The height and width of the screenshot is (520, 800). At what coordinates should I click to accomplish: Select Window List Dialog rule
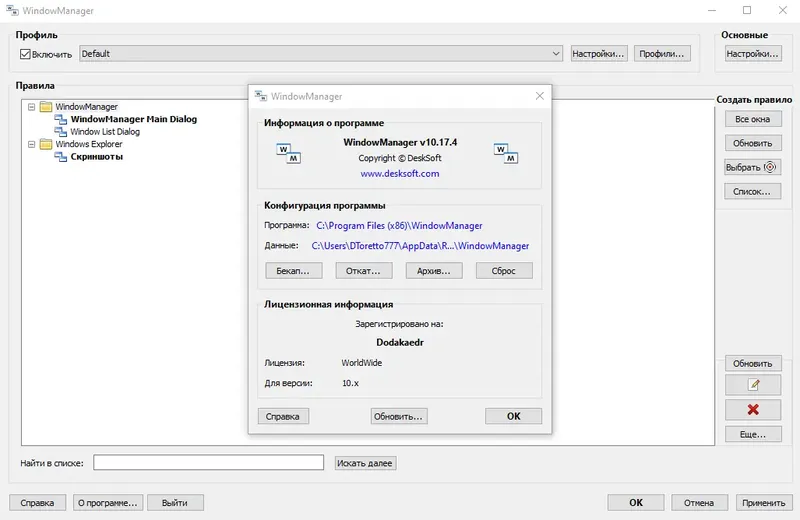(105, 132)
